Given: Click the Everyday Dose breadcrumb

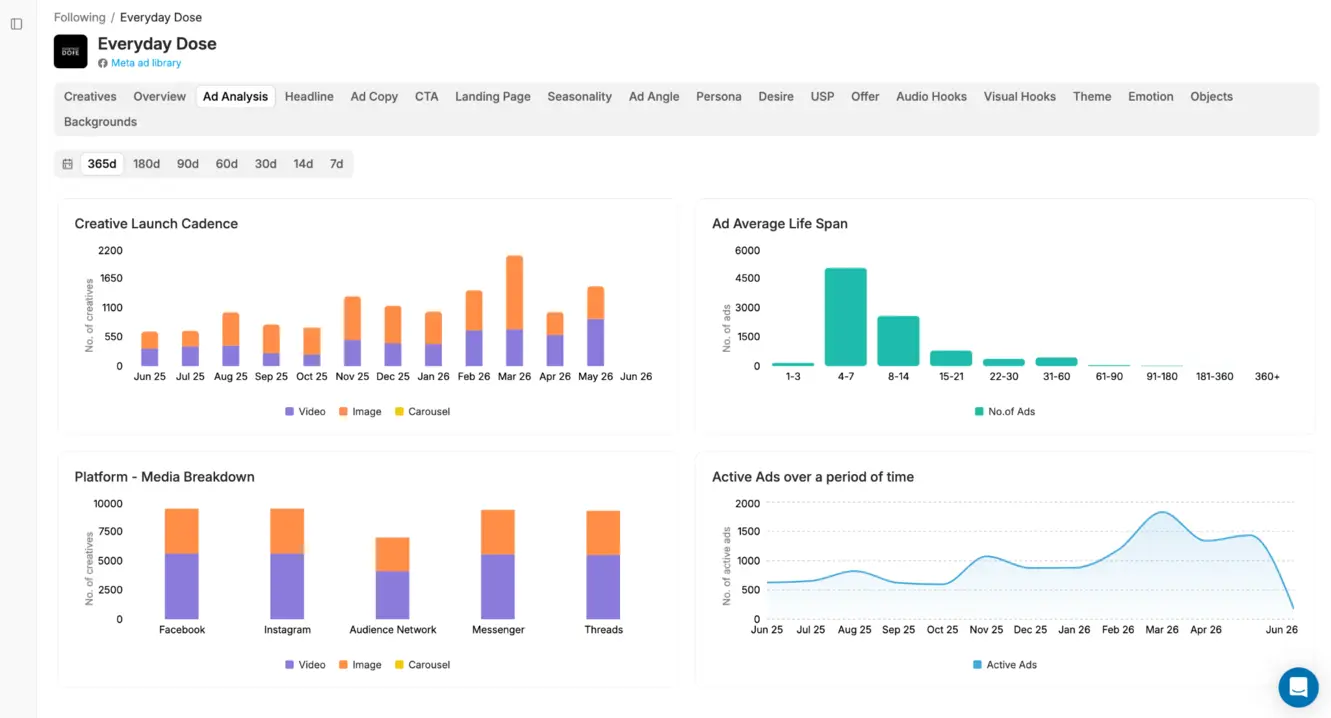Looking at the screenshot, I should (x=161, y=17).
